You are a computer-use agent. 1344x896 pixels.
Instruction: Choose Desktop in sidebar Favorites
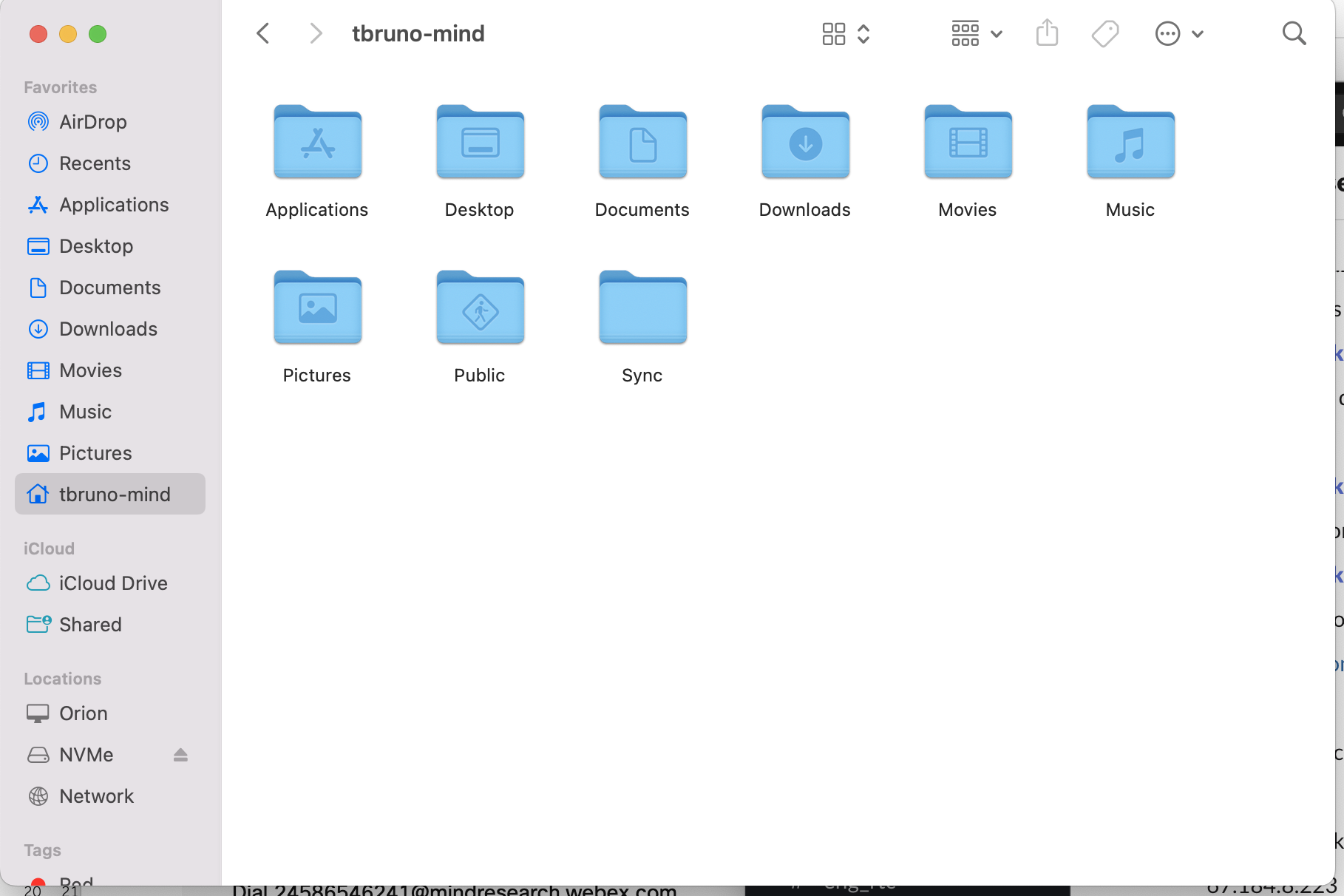110,245
